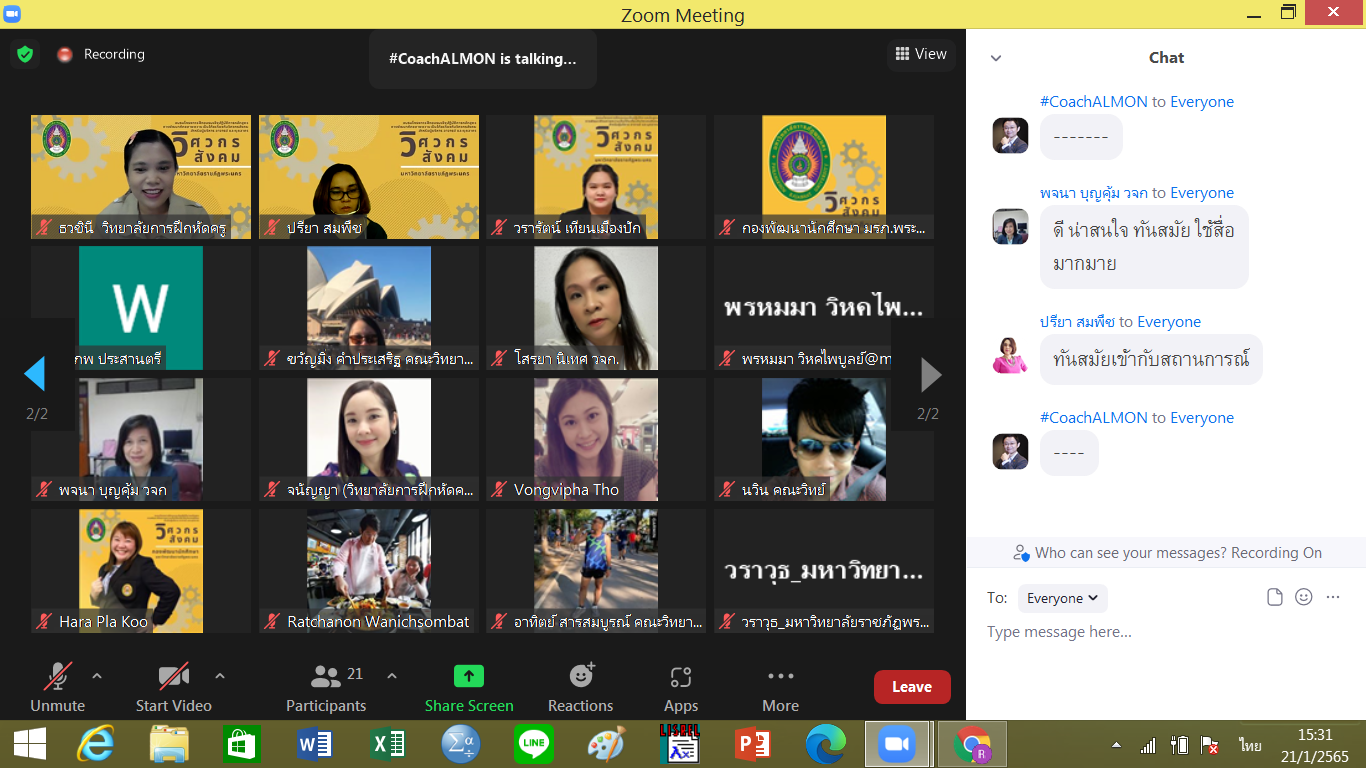1366x768 pixels.
Task: Switch to Zoom in the taskbar
Action: tap(897, 744)
